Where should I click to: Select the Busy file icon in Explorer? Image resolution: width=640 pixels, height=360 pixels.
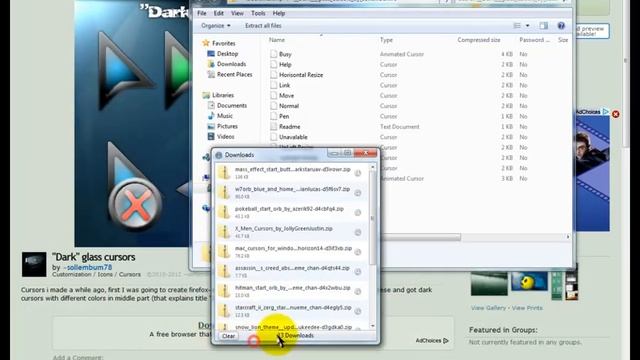tap(273, 54)
